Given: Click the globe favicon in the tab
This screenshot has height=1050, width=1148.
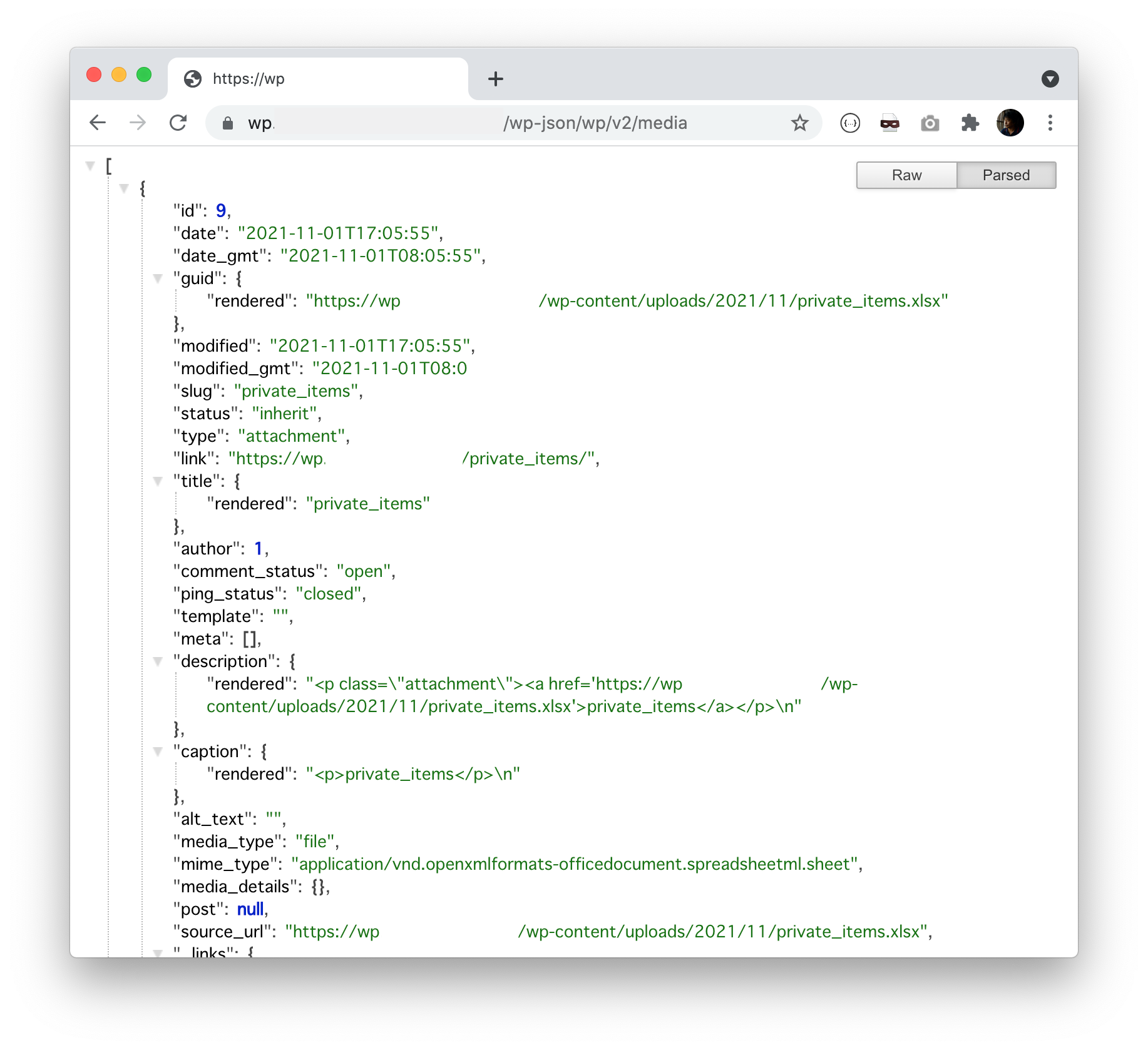Looking at the screenshot, I should (193, 79).
